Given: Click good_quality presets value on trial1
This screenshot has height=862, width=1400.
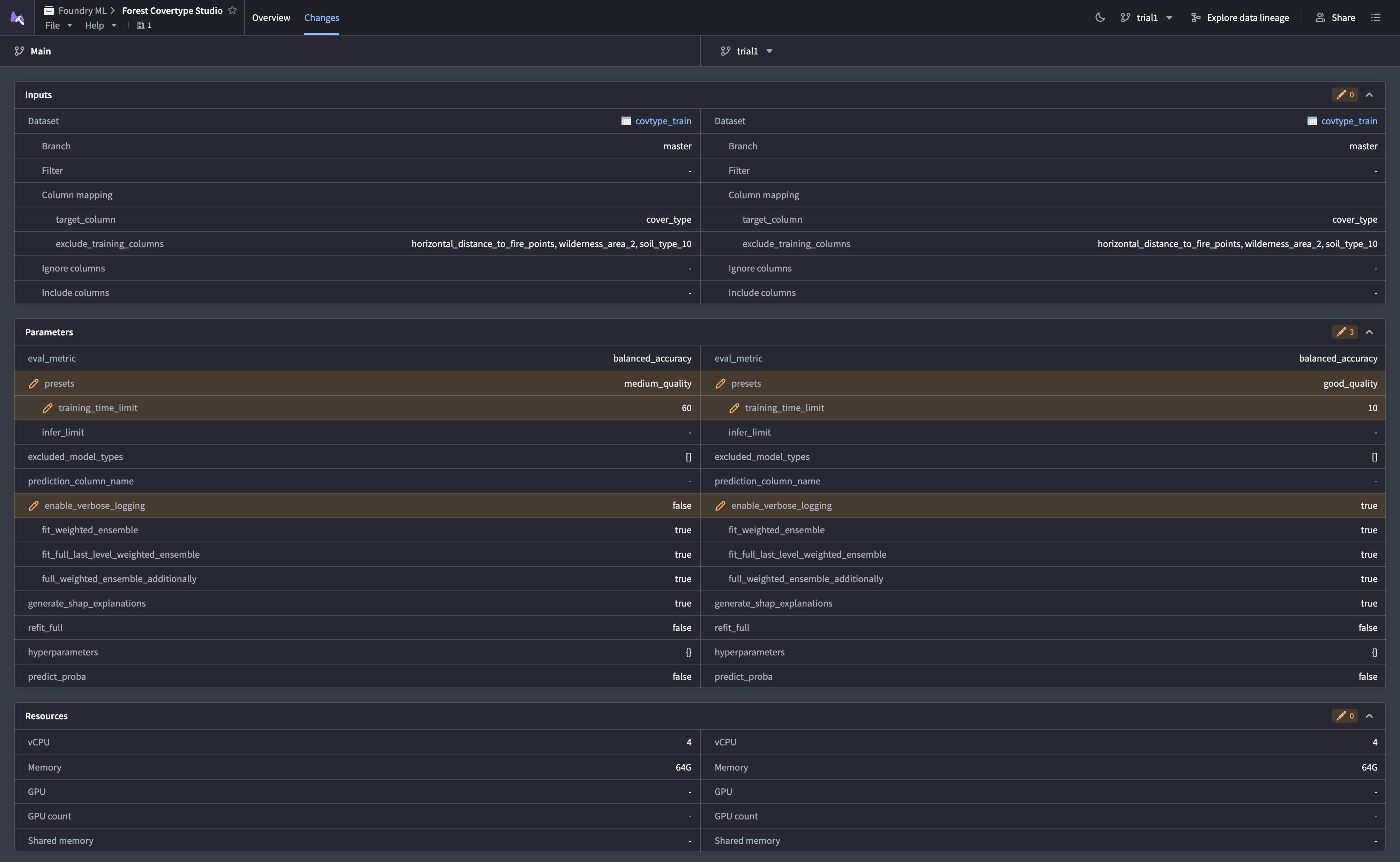Looking at the screenshot, I should pos(1350,384).
